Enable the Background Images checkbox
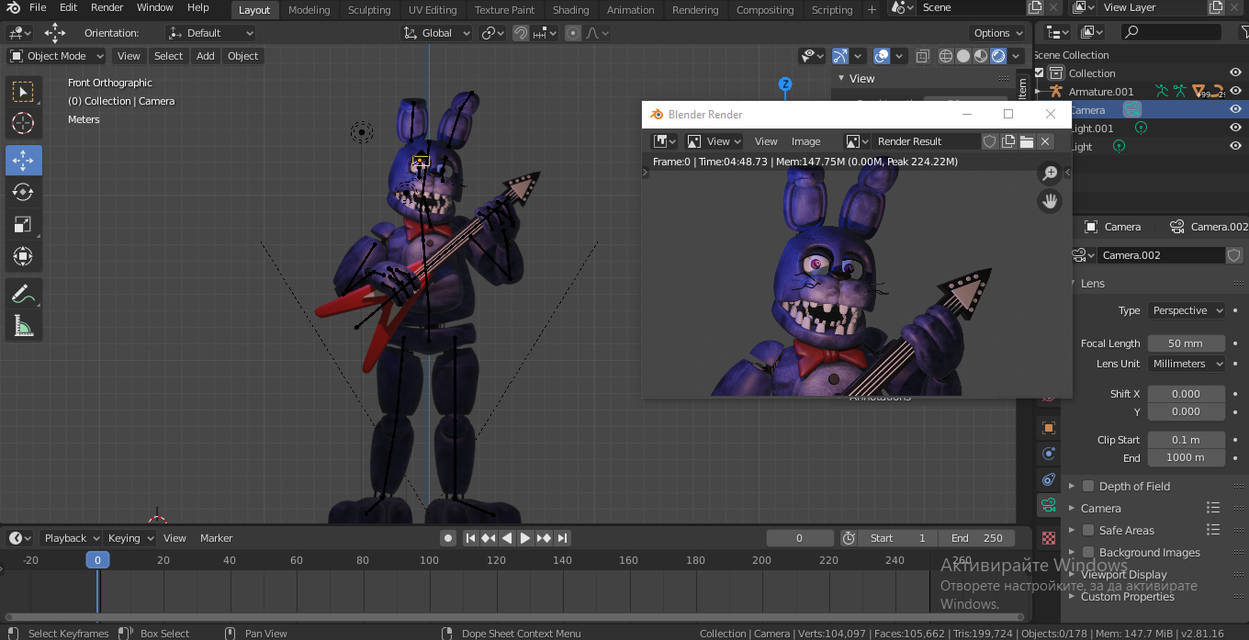The image size is (1249, 640). (1088, 552)
